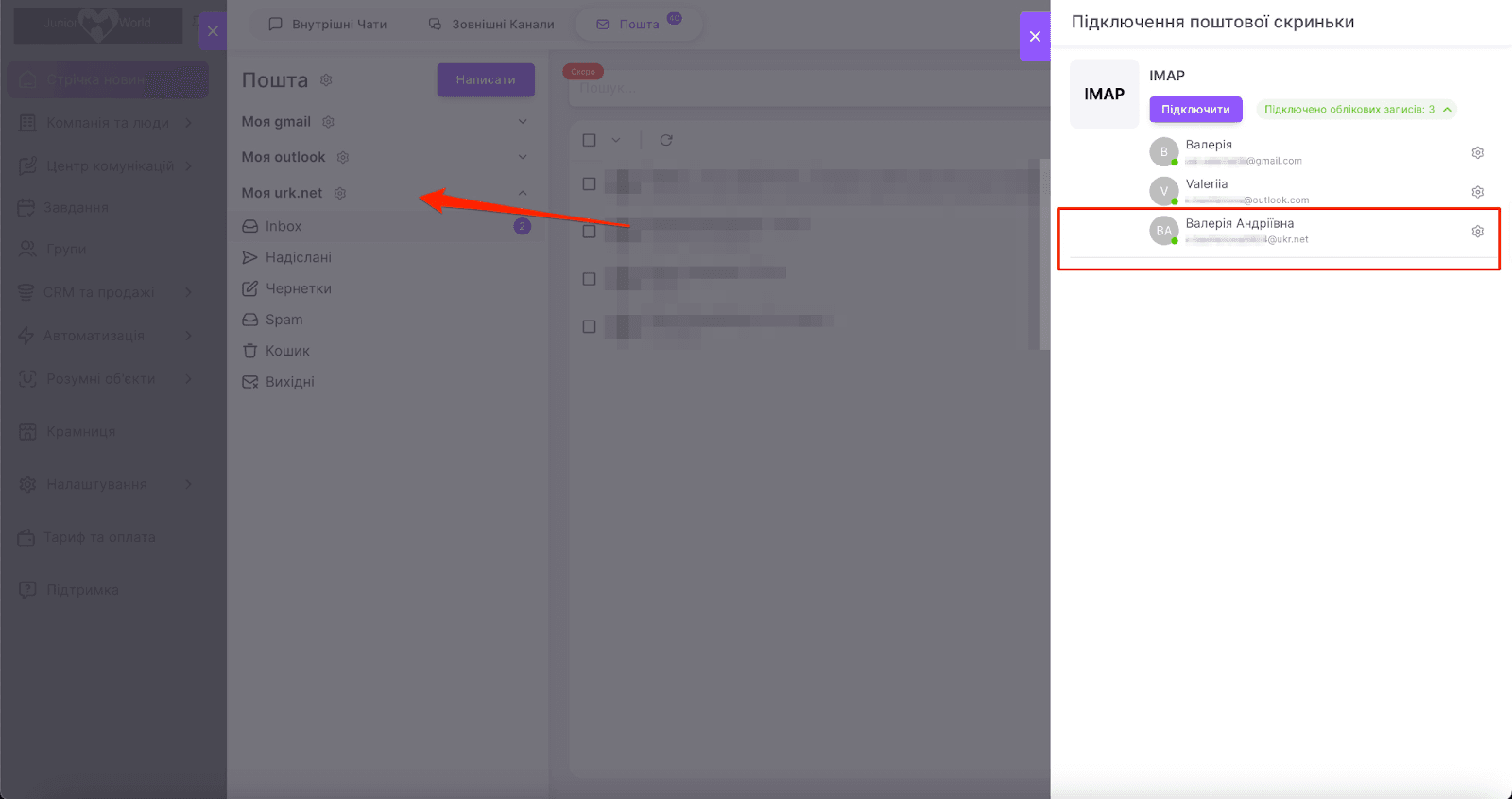Collapse the Моя urk.net mailbox chevron
Viewport: 1512px width, 799px height.
(523, 193)
